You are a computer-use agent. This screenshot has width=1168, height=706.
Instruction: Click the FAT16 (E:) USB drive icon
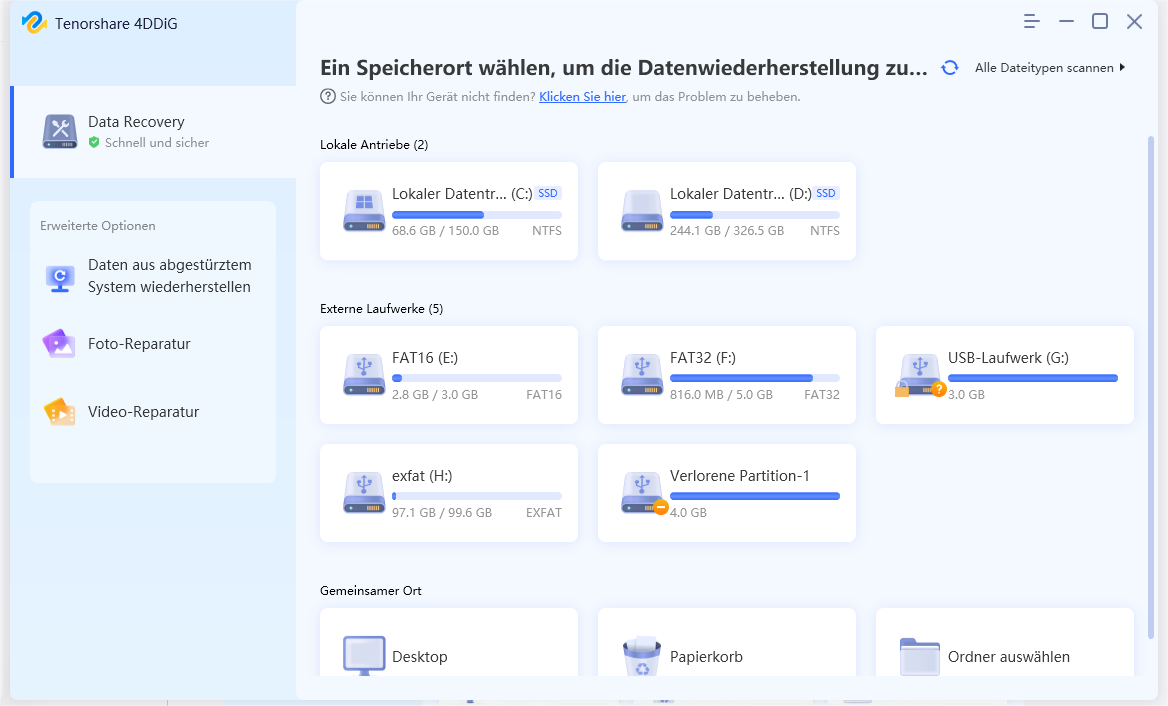pyautogui.click(x=364, y=375)
